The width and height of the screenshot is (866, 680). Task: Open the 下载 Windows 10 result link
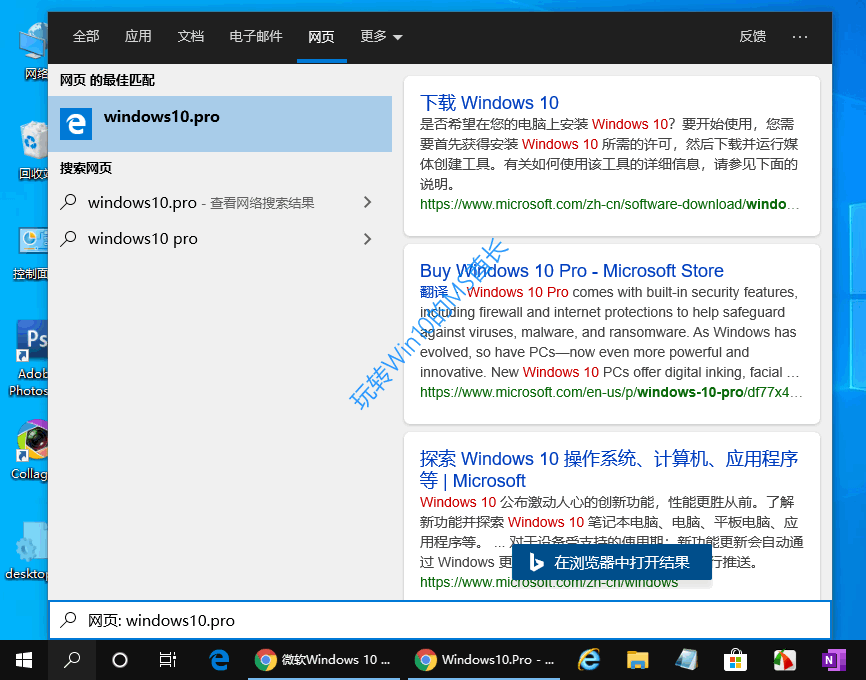pyautogui.click(x=489, y=103)
